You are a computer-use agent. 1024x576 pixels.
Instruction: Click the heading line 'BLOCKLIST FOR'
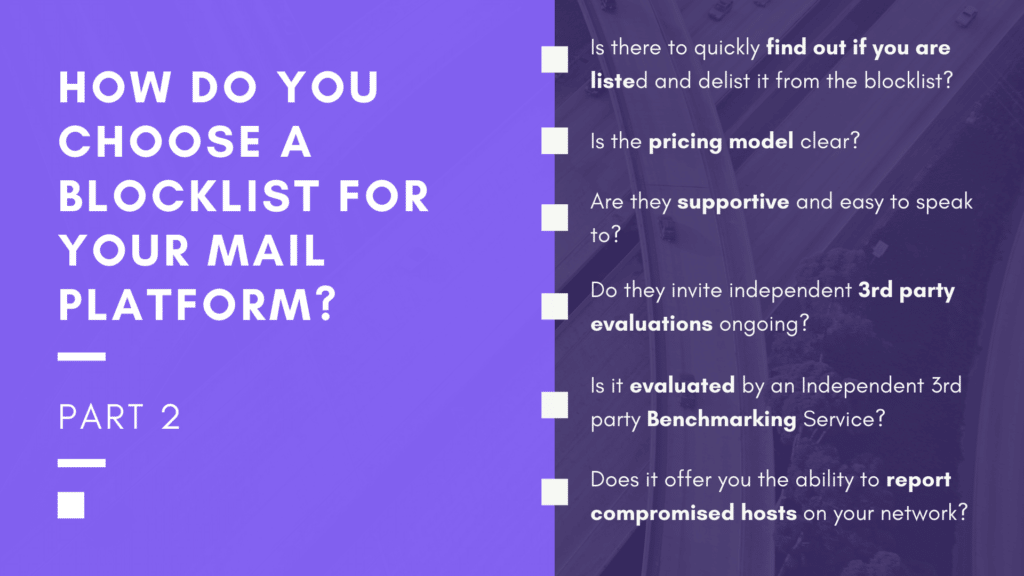(244, 196)
